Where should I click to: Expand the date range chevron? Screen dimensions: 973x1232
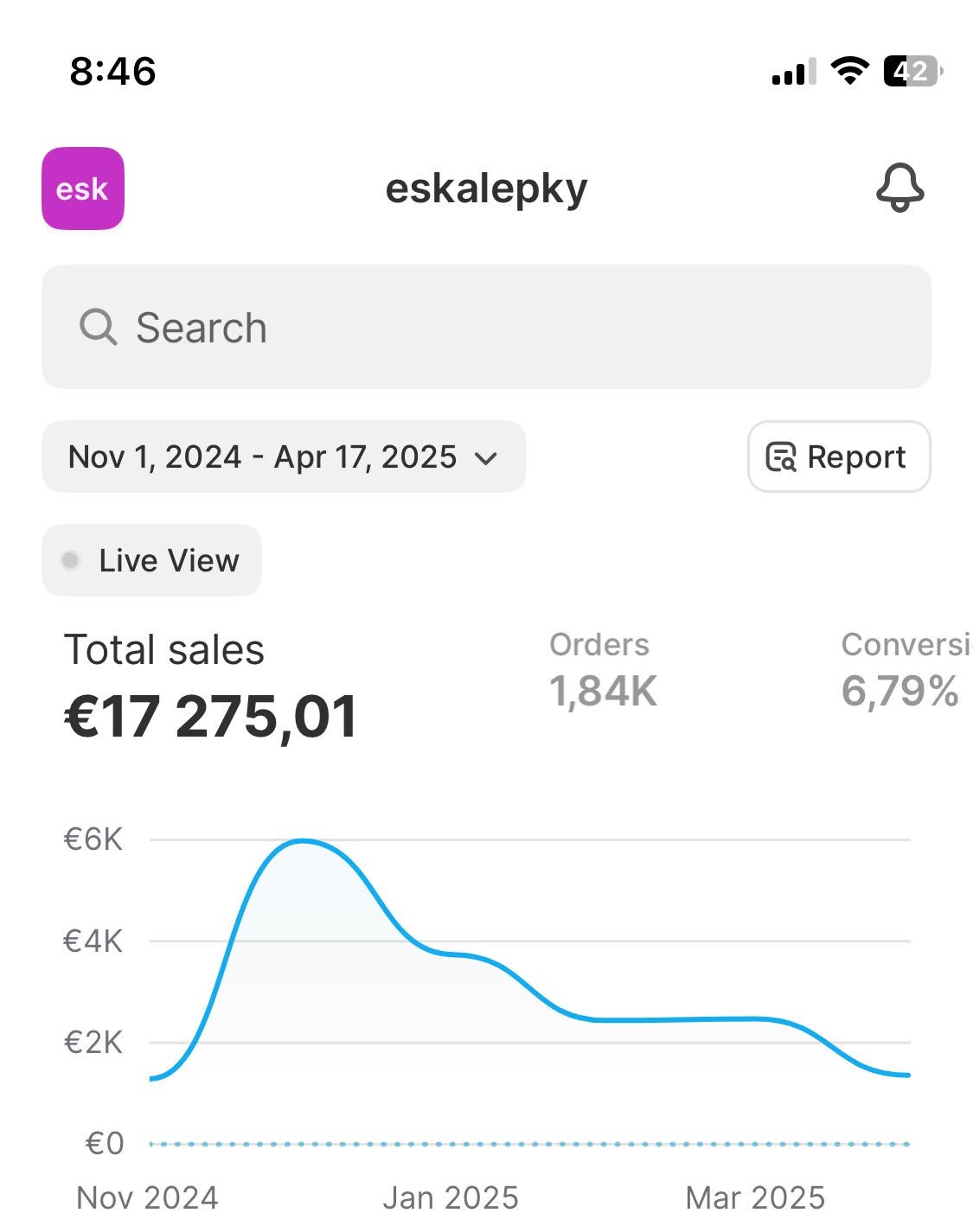(x=487, y=458)
